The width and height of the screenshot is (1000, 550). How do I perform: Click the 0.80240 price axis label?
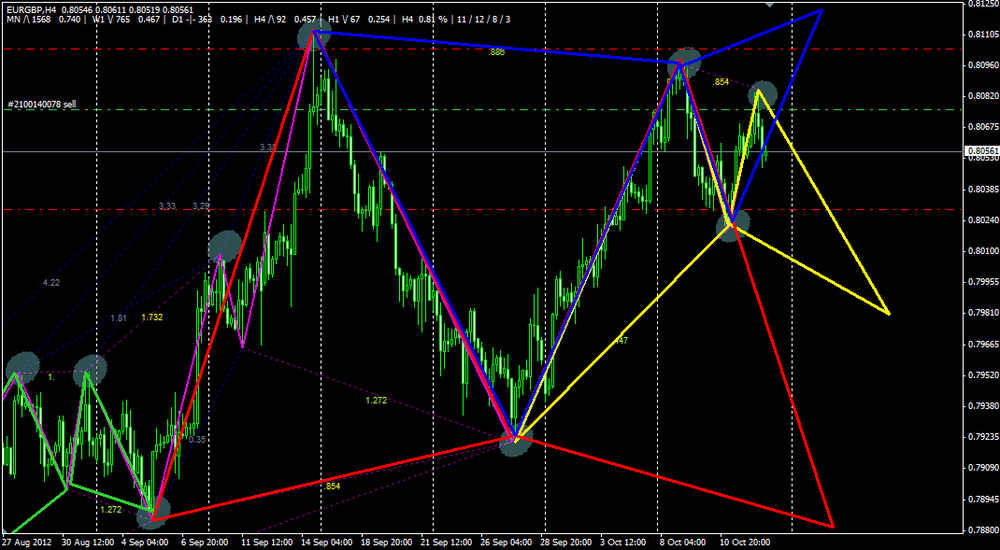[x=982, y=221]
